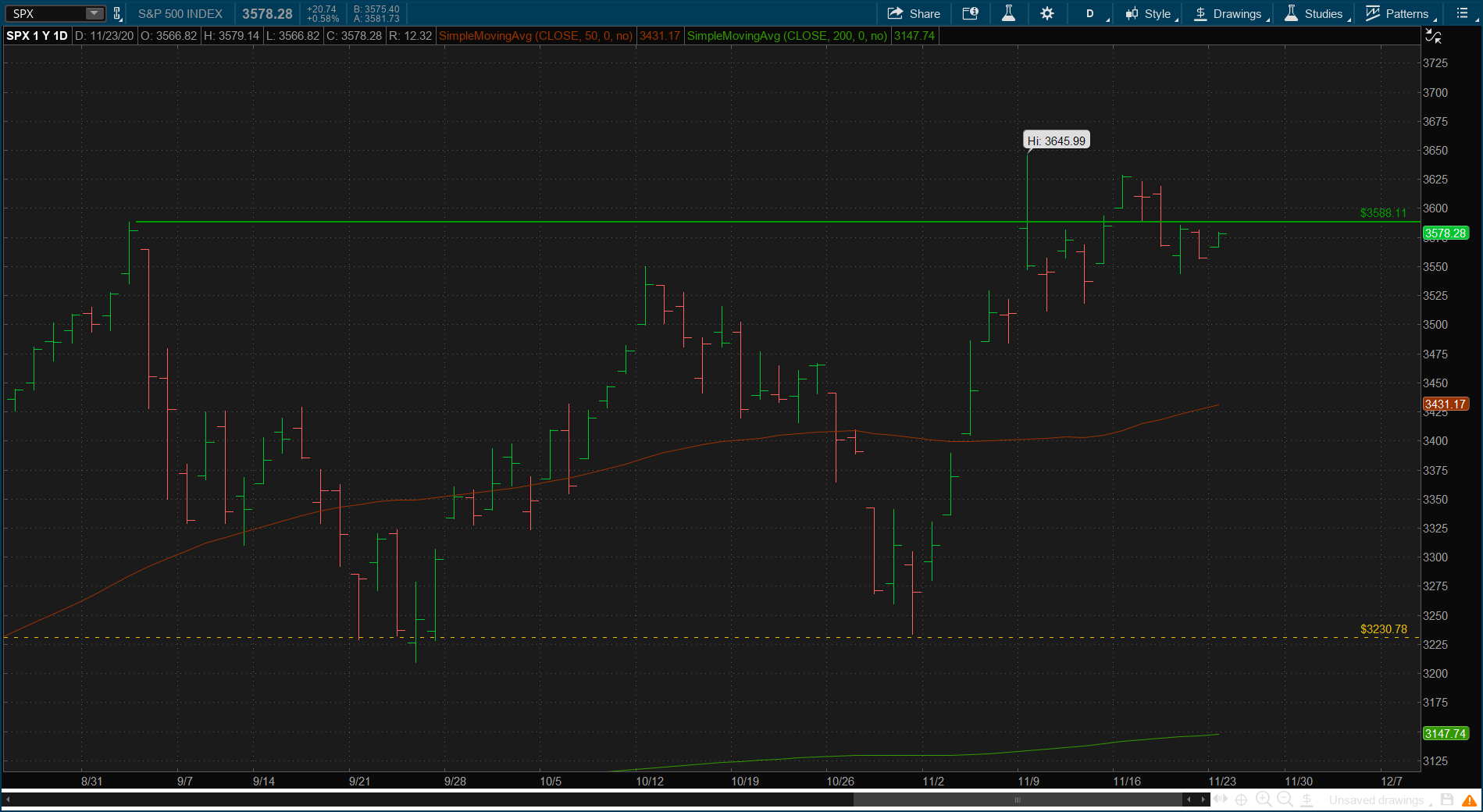Open the list options menu icon
This screenshot has height=812, width=1483.
[x=1462, y=13]
